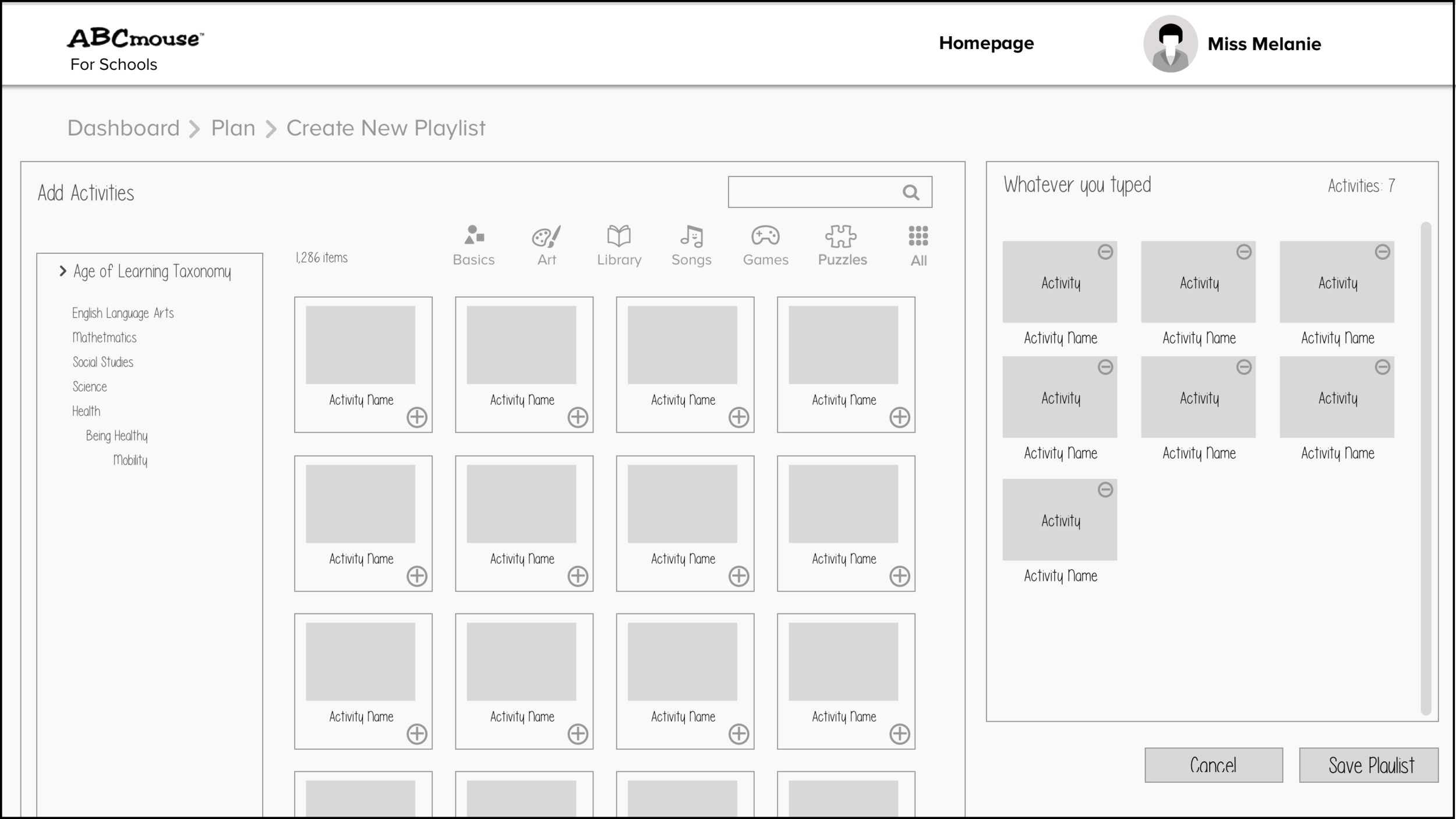Click the playlist title Whatever you typed

[x=1077, y=186]
